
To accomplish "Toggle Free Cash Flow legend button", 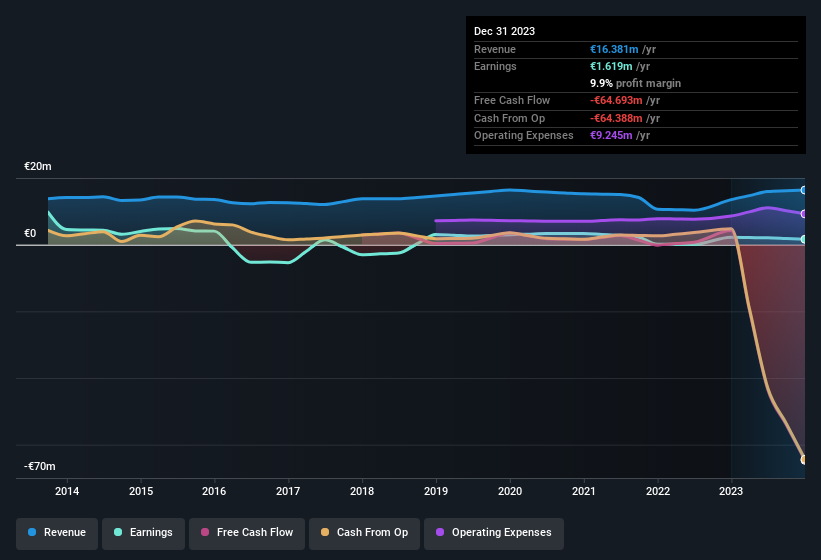I will click(247, 533).
